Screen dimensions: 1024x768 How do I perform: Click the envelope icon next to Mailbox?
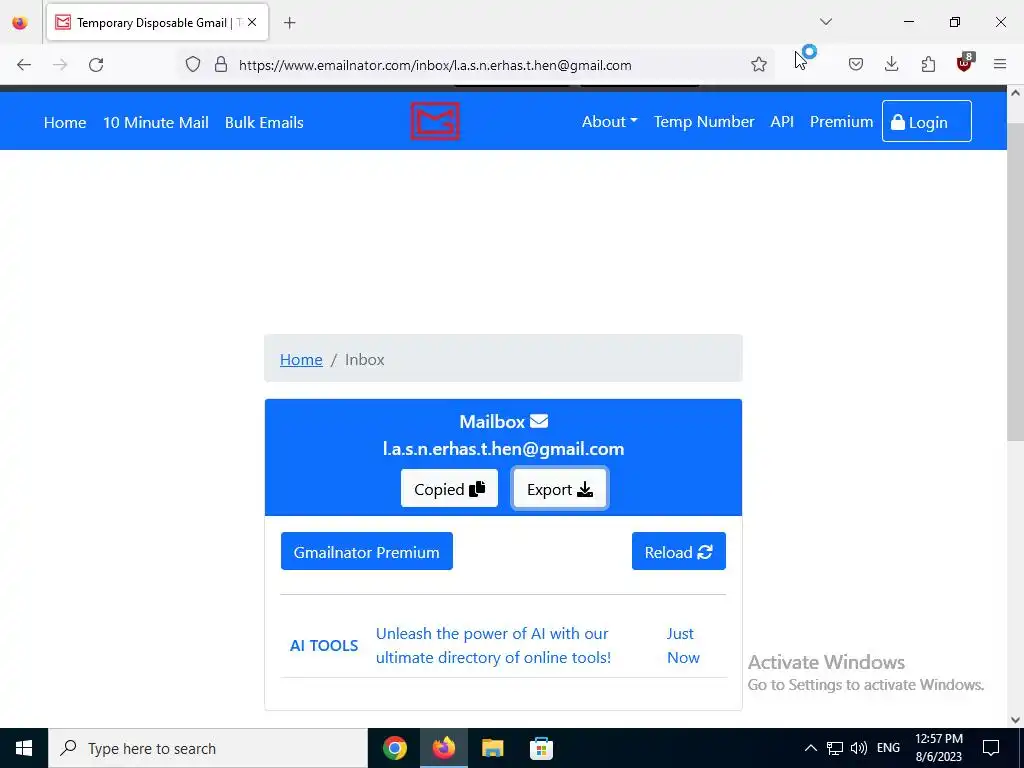coord(539,421)
